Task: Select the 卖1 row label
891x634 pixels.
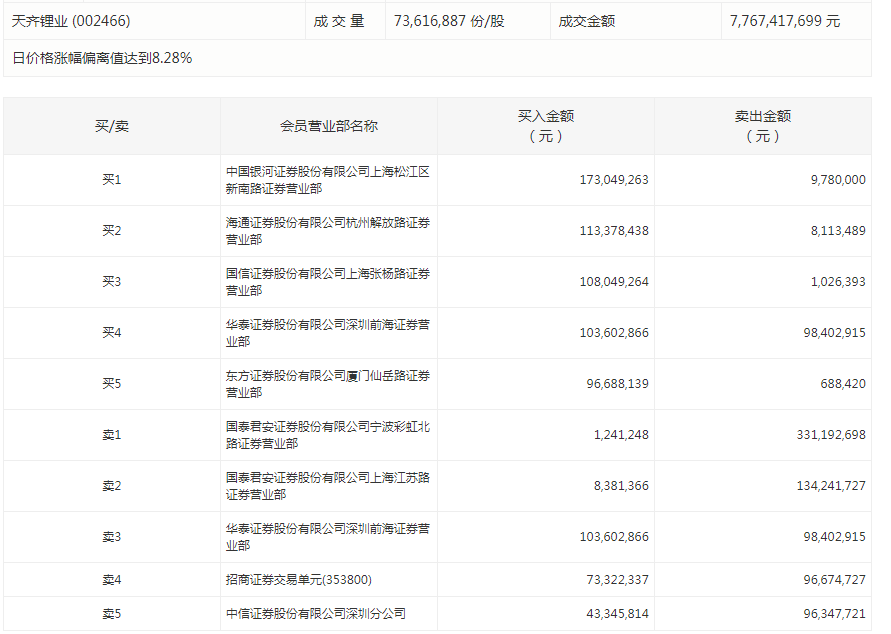Action: (x=112, y=435)
